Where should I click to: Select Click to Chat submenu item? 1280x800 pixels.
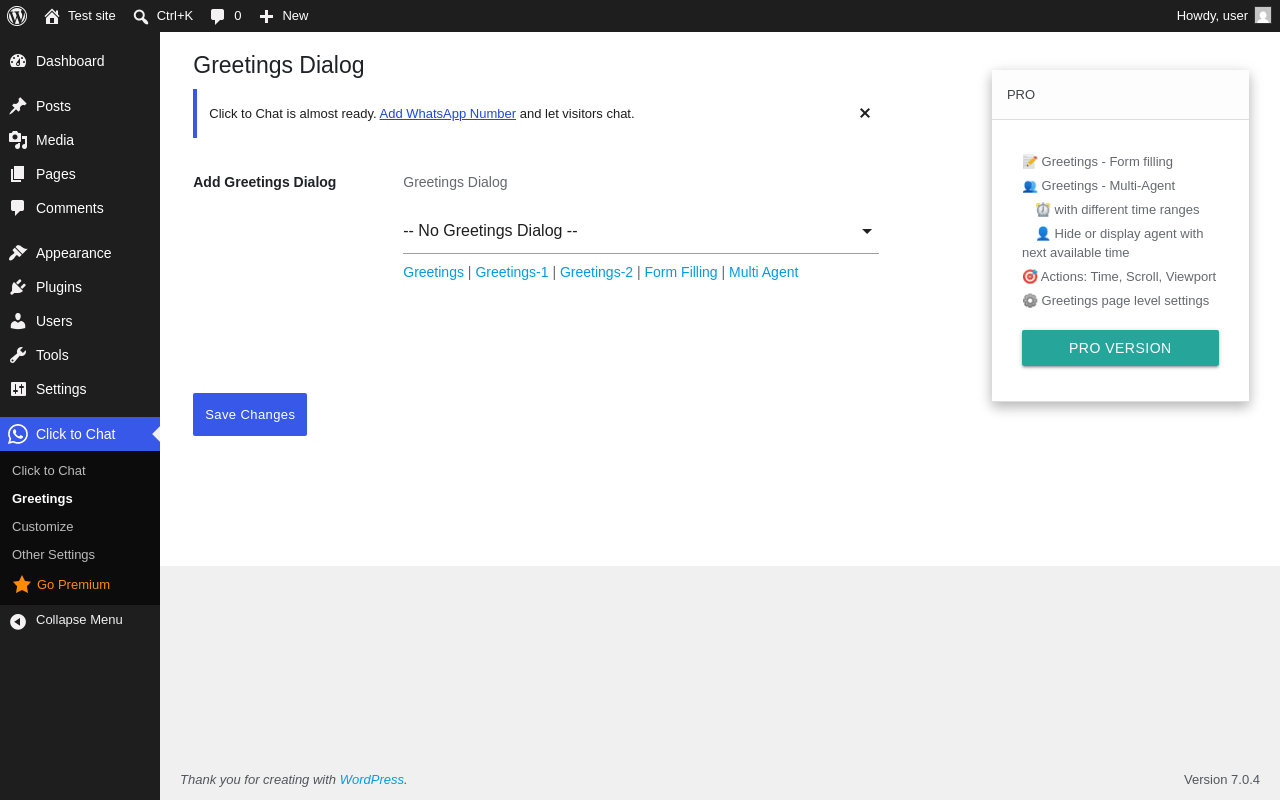[x=49, y=470]
